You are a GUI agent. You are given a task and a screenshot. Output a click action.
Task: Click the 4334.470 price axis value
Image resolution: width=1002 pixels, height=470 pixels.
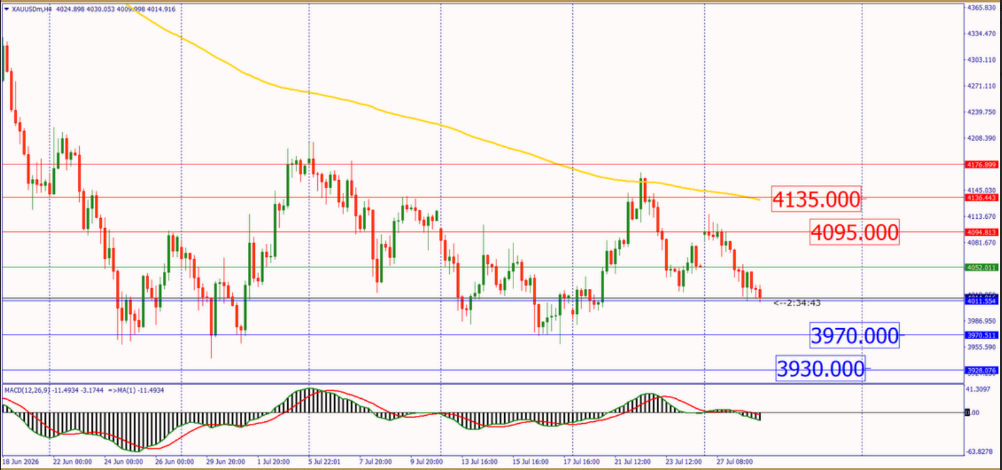(982, 33)
